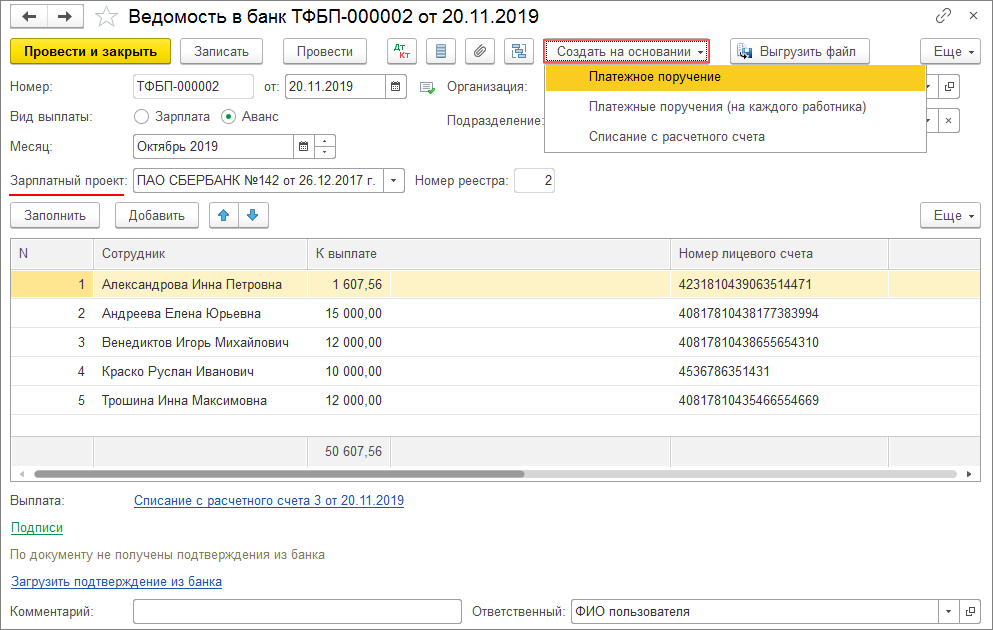993x630 pixels.
Task: Click account number 40817810438177383994
Action: point(749,314)
